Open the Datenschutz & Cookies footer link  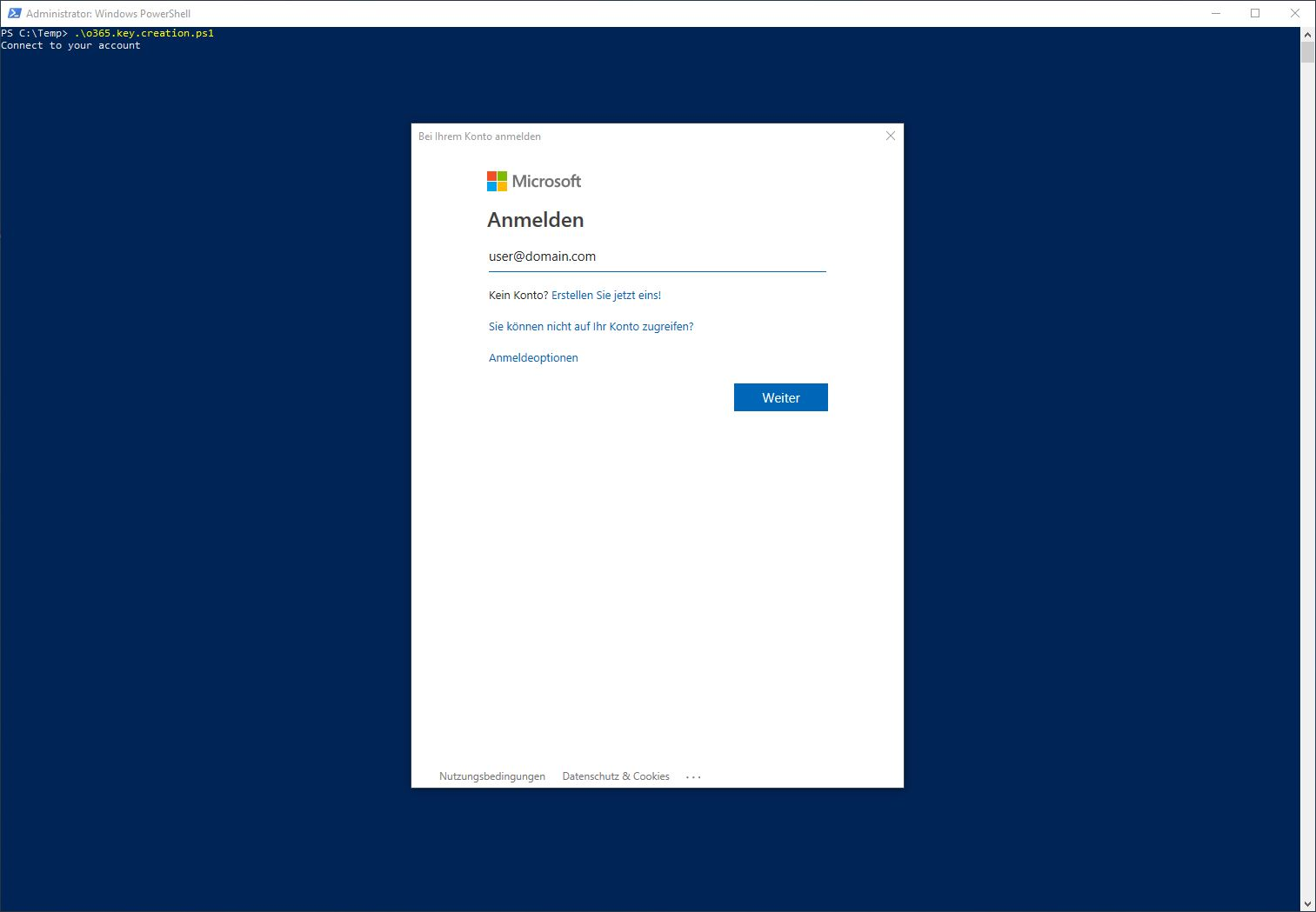[x=616, y=776]
